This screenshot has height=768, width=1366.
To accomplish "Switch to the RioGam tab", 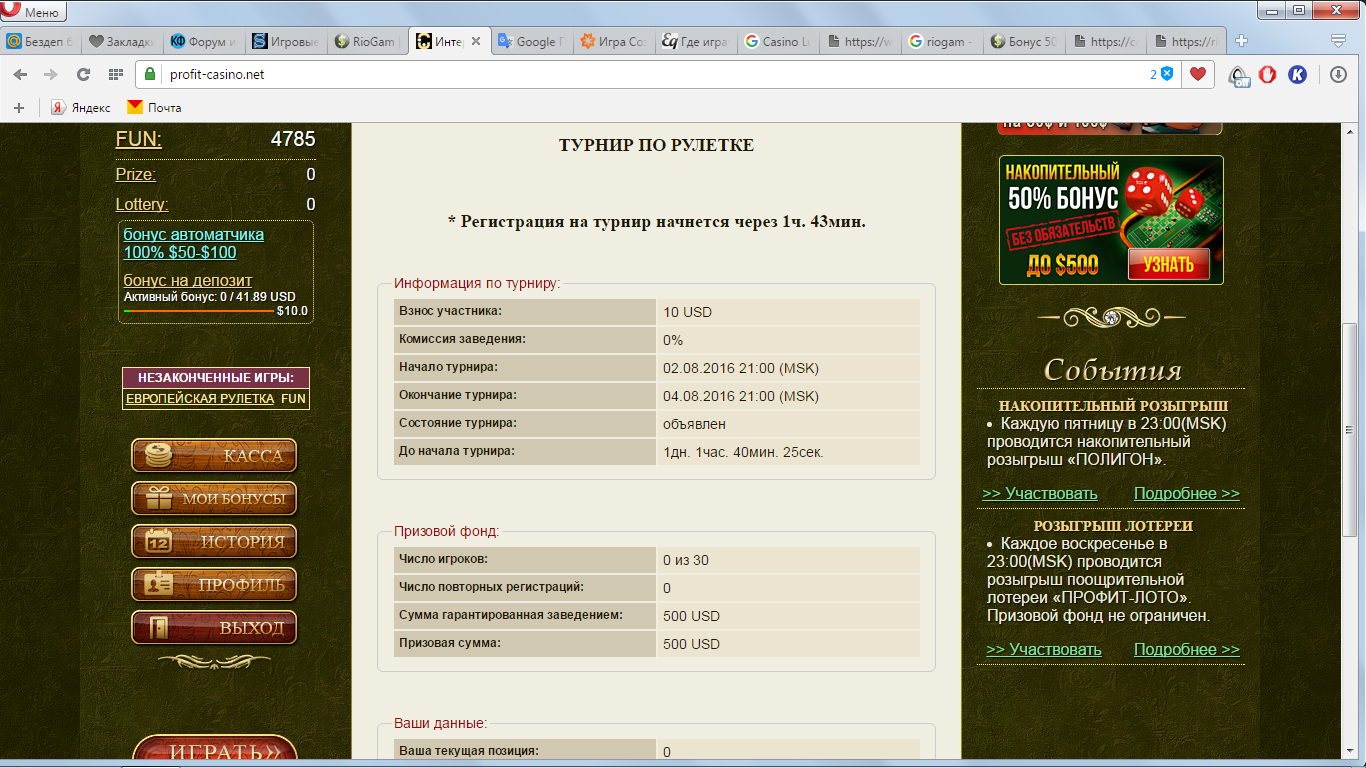I will click(x=365, y=42).
